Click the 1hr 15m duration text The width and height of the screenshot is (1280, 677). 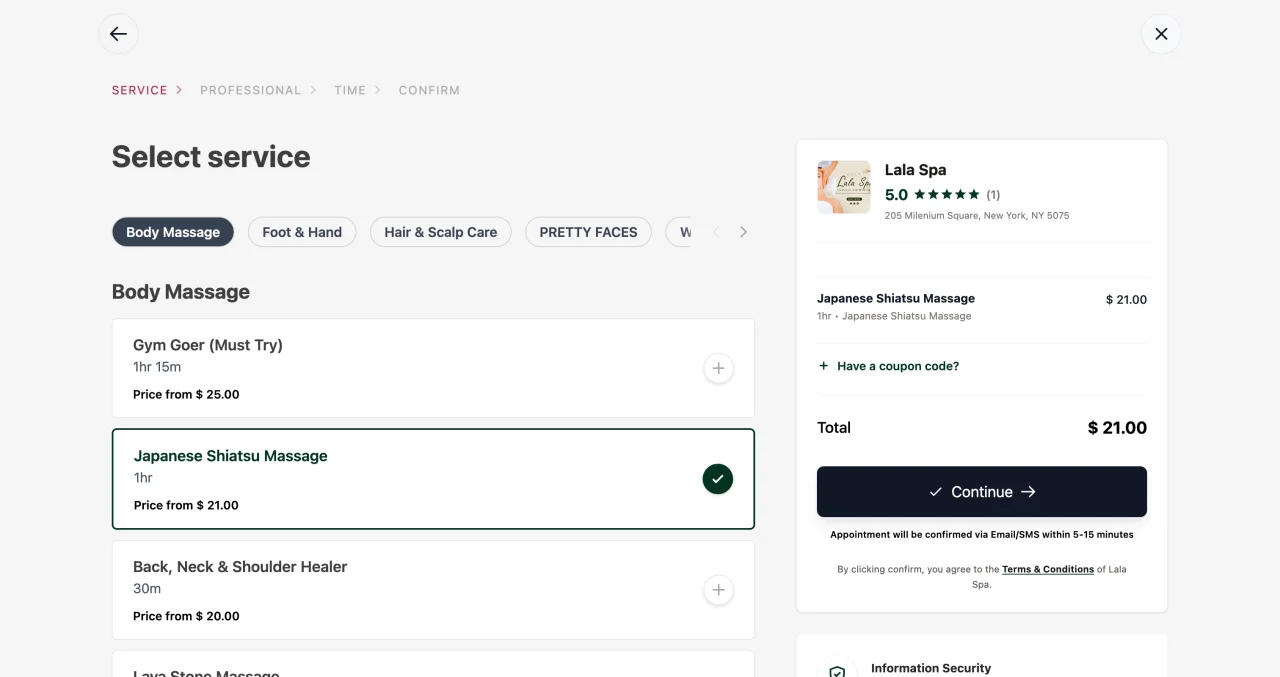tap(157, 367)
